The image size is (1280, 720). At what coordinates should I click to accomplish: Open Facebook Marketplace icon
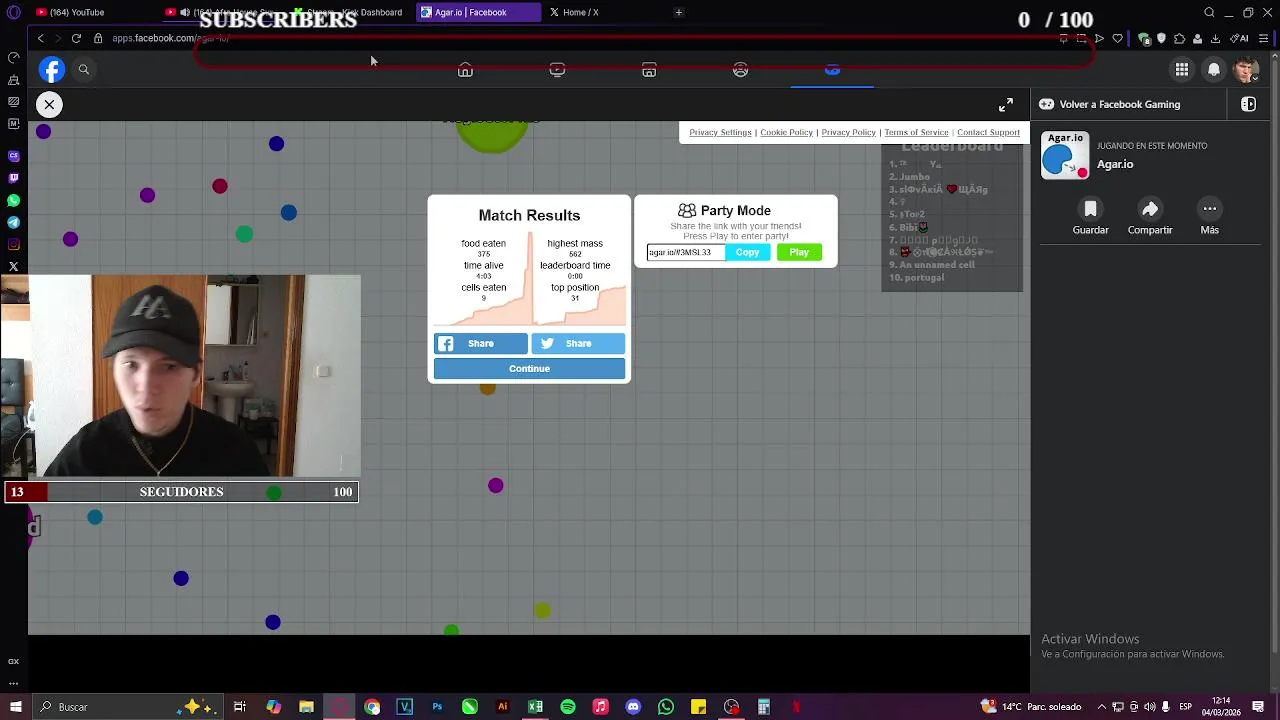(649, 70)
